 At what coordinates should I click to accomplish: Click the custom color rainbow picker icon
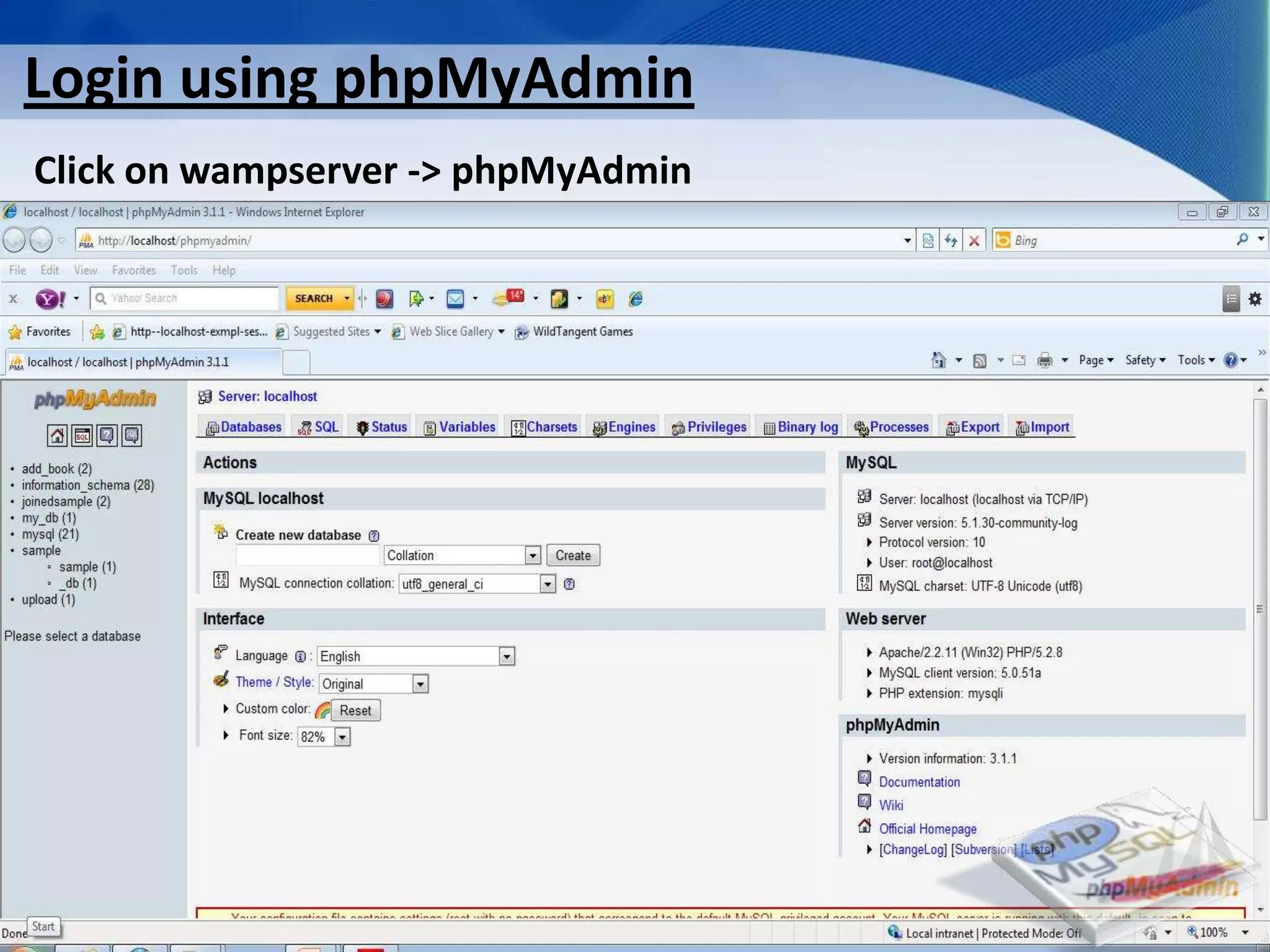[322, 710]
